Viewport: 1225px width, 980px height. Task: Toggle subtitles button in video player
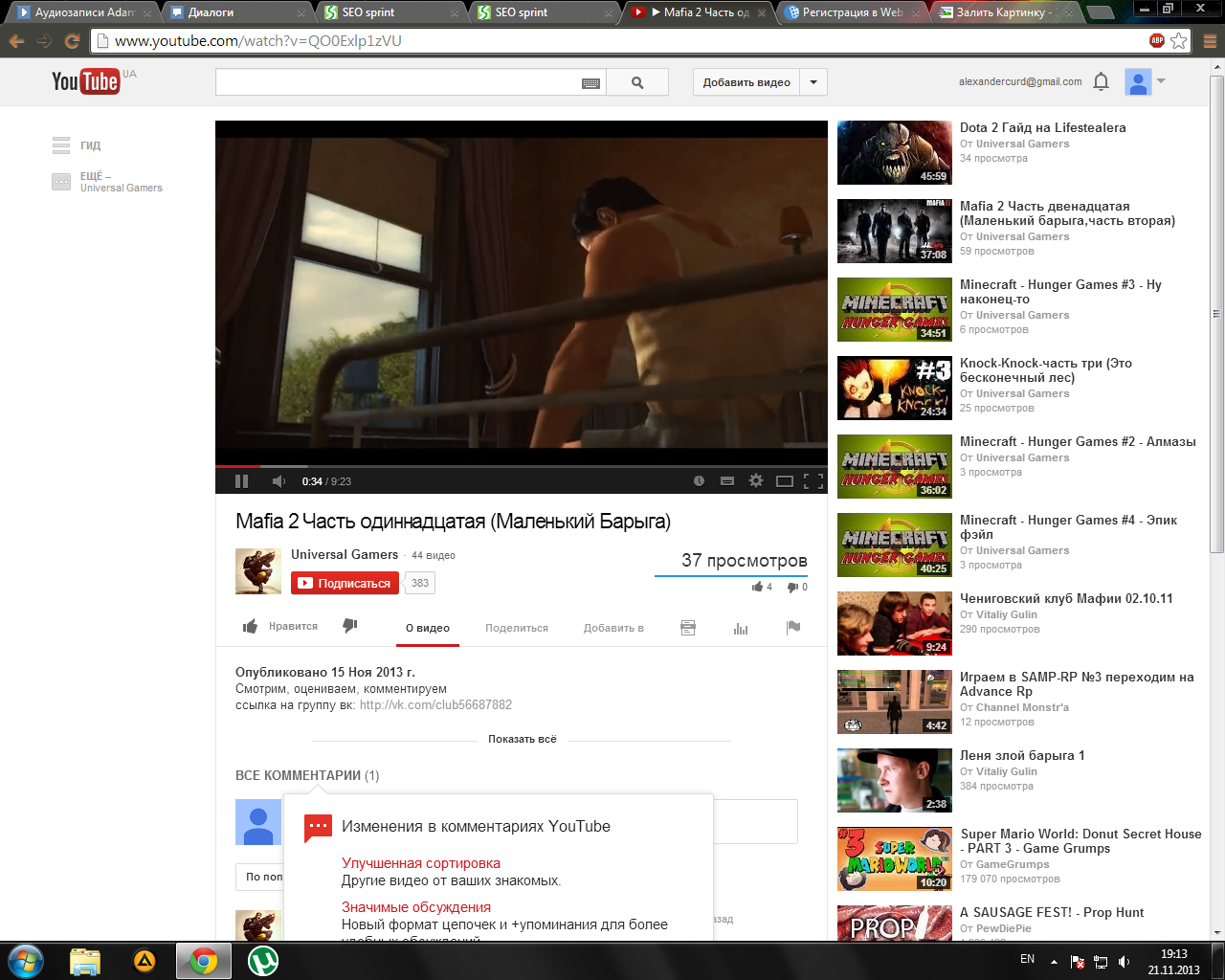[727, 481]
